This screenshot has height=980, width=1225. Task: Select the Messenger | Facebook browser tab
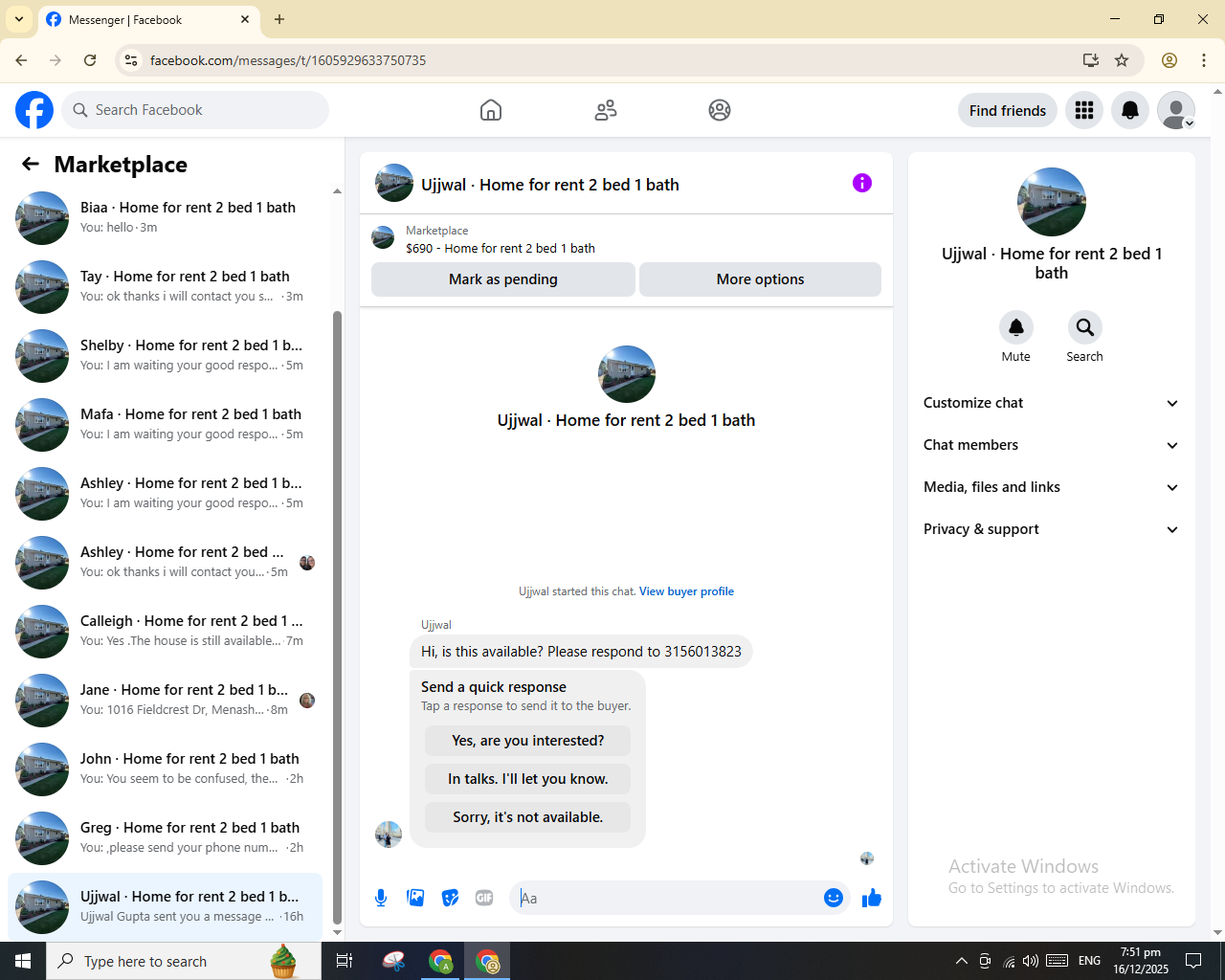pos(148,19)
